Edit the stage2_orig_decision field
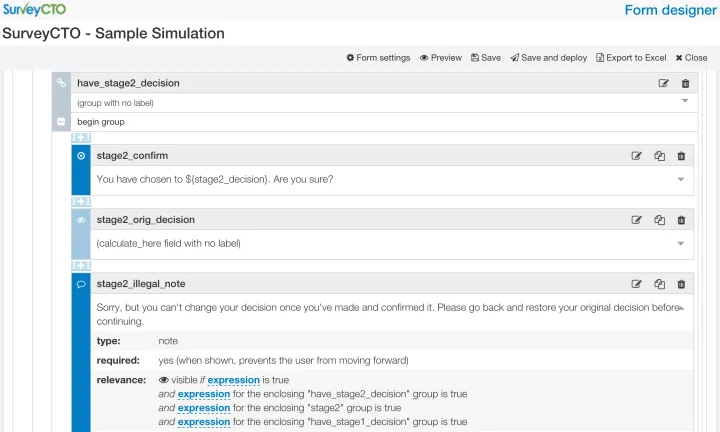This screenshot has width=720, height=432. (x=636, y=220)
